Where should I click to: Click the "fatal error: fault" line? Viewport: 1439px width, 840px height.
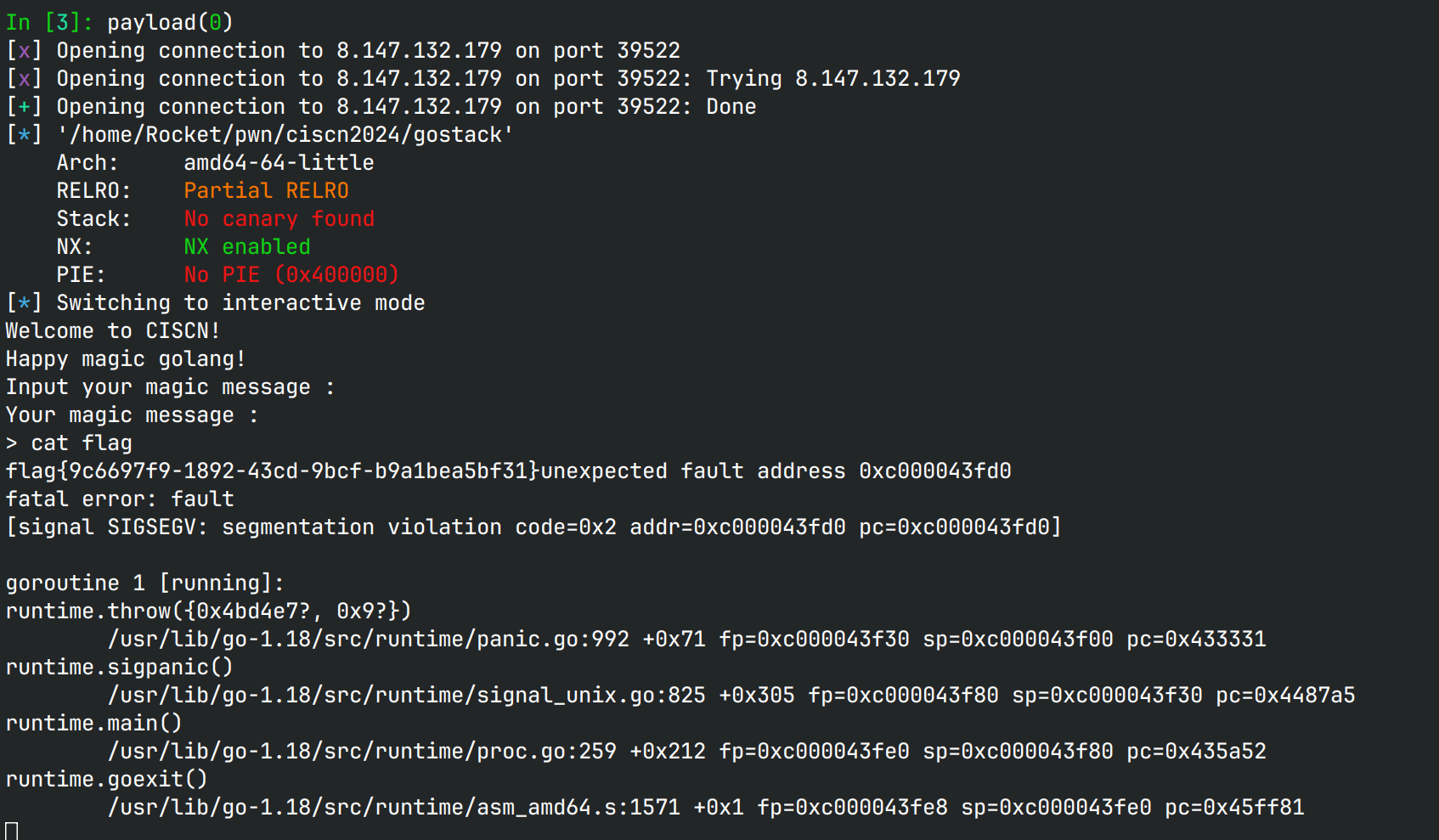(x=120, y=499)
